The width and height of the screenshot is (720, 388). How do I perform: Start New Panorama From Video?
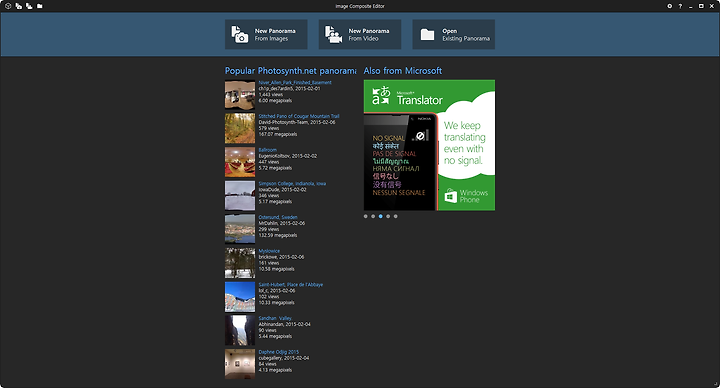tap(360, 34)
